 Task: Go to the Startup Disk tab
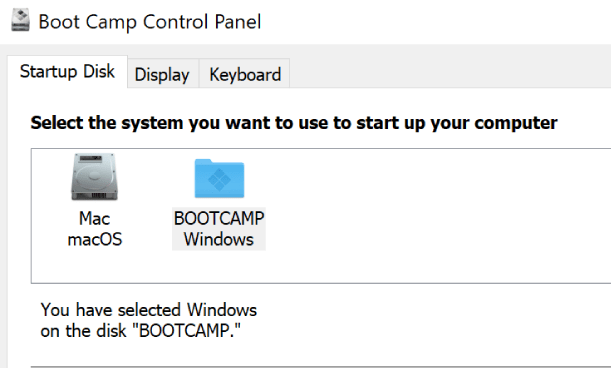click(x=67, y=72)
